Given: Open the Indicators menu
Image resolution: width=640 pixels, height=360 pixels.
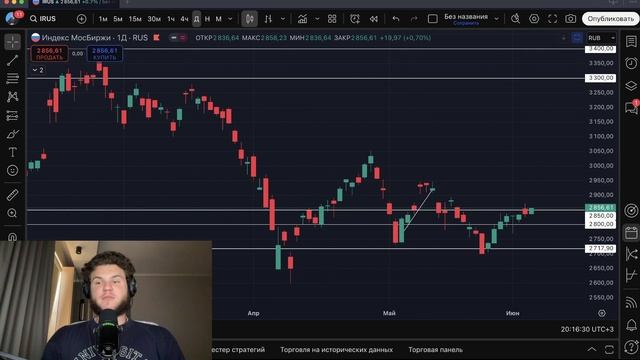Looking at the screenshot, I should coord(302,19).
